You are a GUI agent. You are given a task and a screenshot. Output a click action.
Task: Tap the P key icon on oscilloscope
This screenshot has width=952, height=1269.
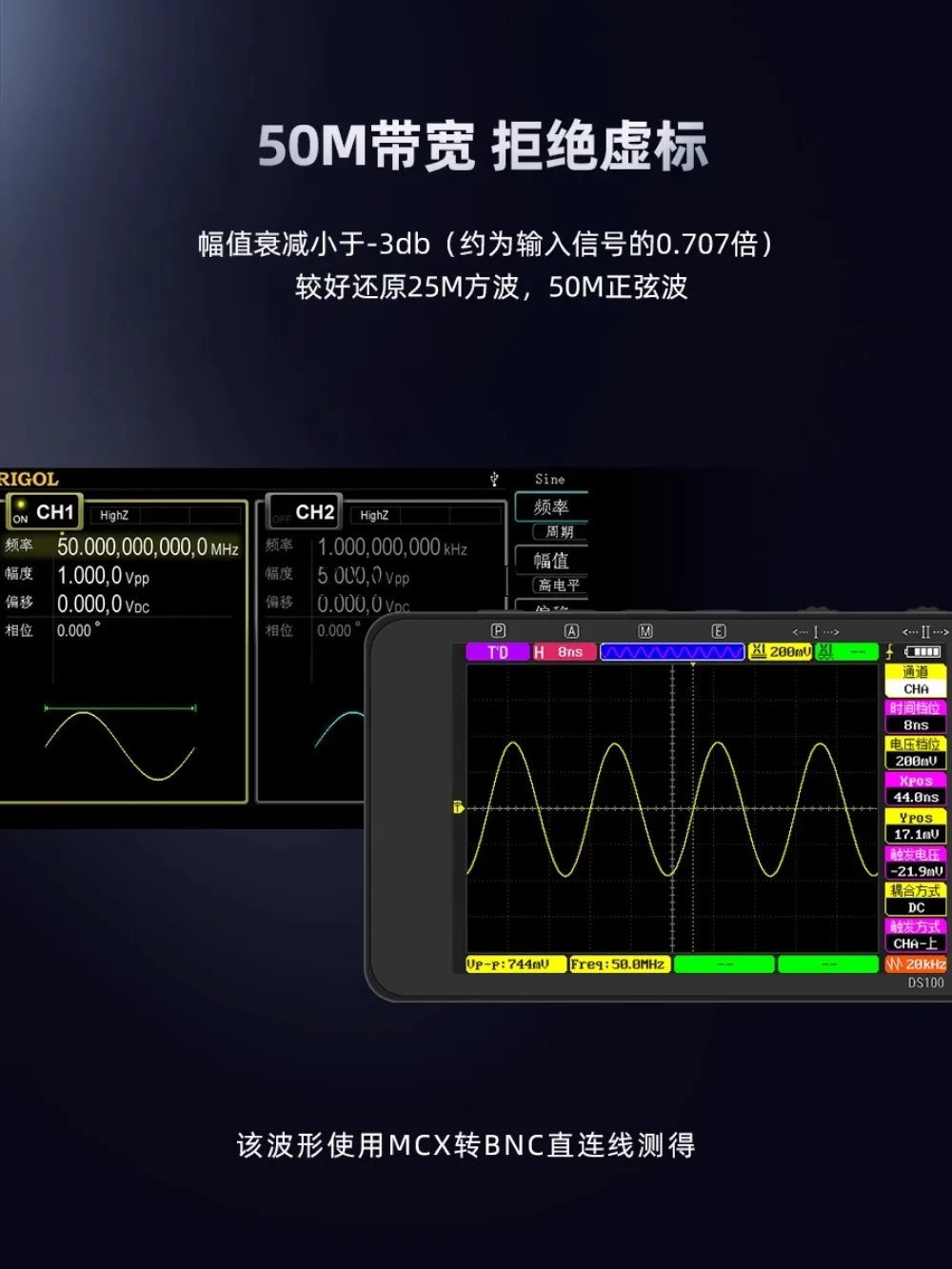(x=498, y=631)
